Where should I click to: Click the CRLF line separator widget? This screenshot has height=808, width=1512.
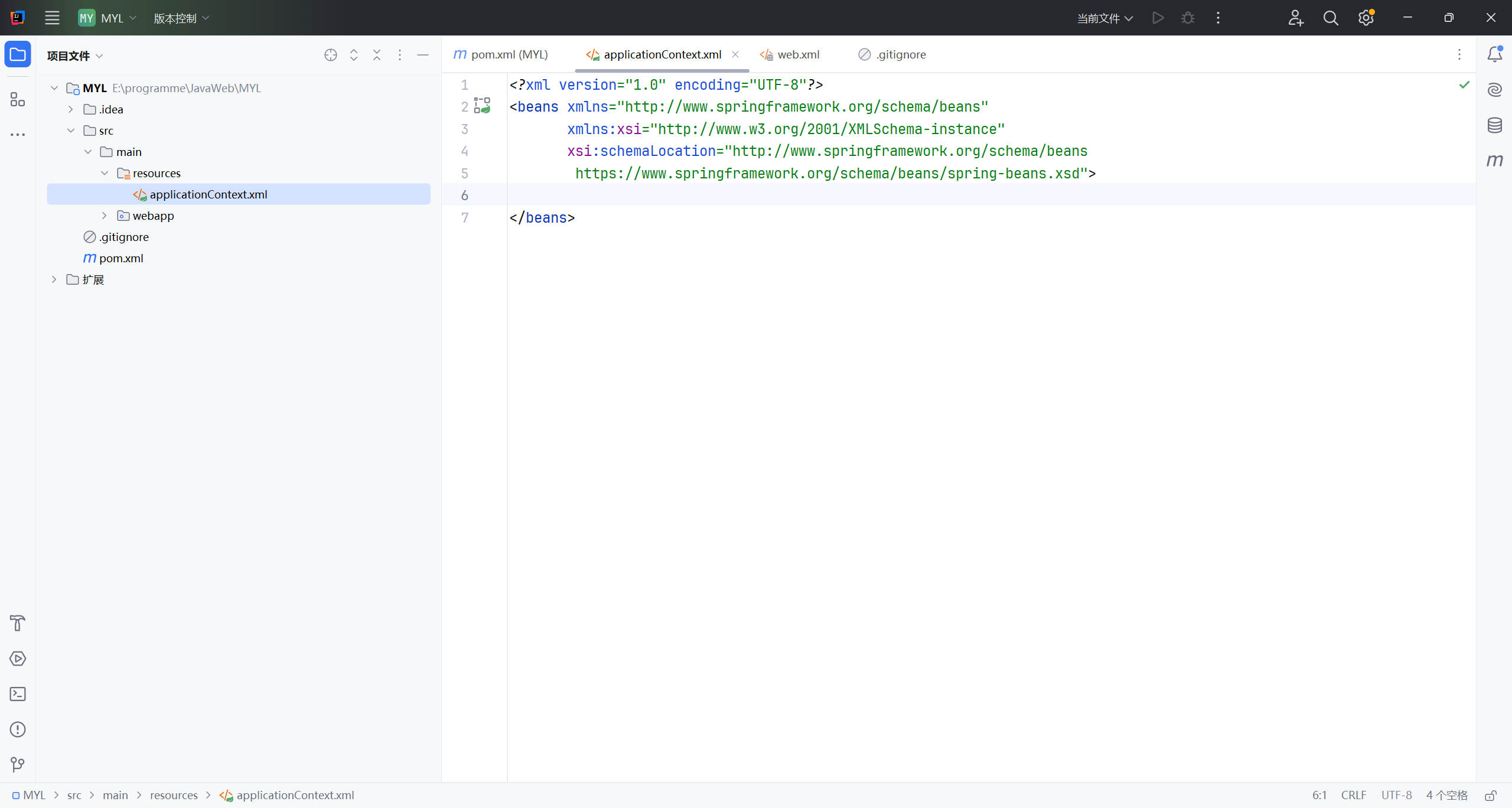tap(1353, 796)
